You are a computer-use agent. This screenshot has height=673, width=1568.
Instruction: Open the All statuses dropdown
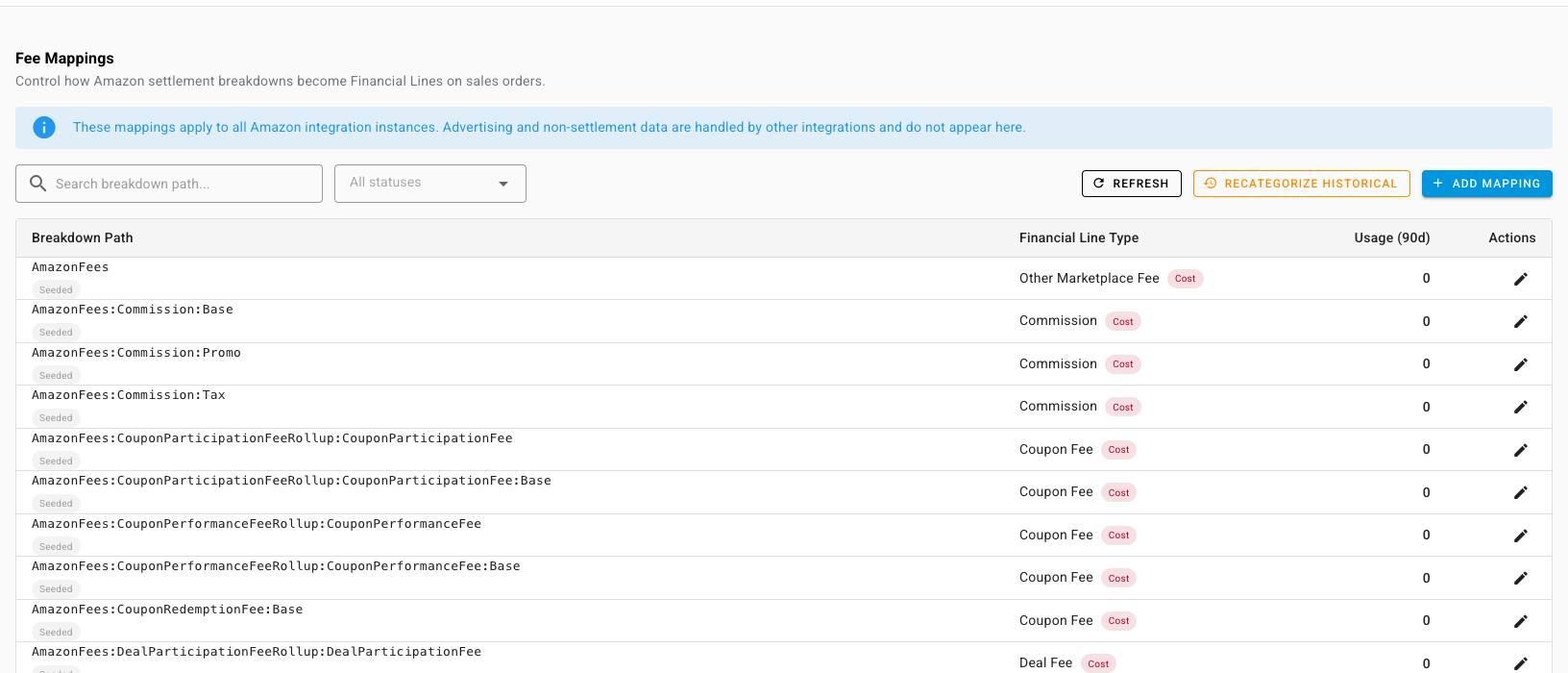tap(430, 184)
